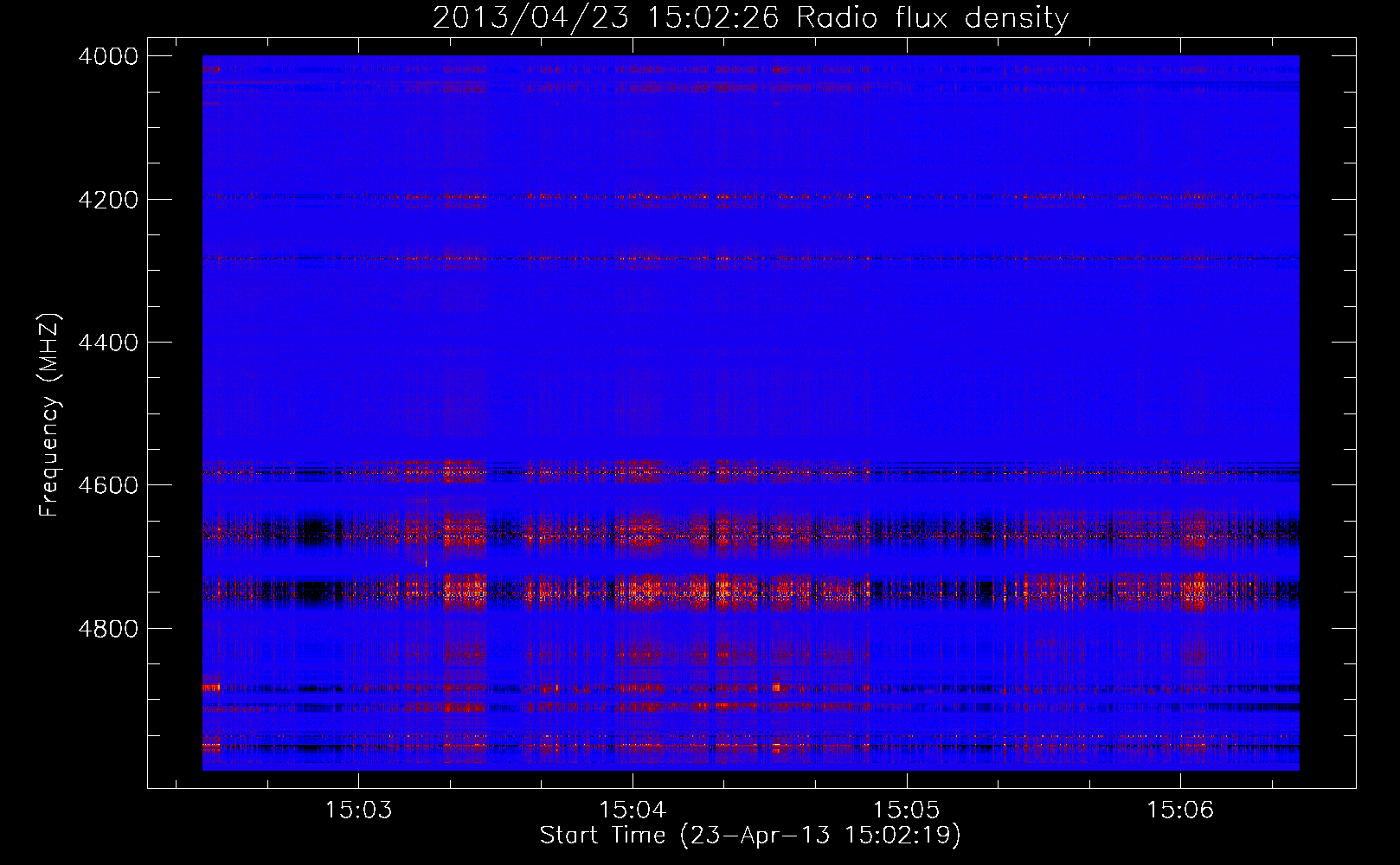The image size is (1400, 865).
Task: Select the 4000 frequency tick label
Action: point(108,56)
